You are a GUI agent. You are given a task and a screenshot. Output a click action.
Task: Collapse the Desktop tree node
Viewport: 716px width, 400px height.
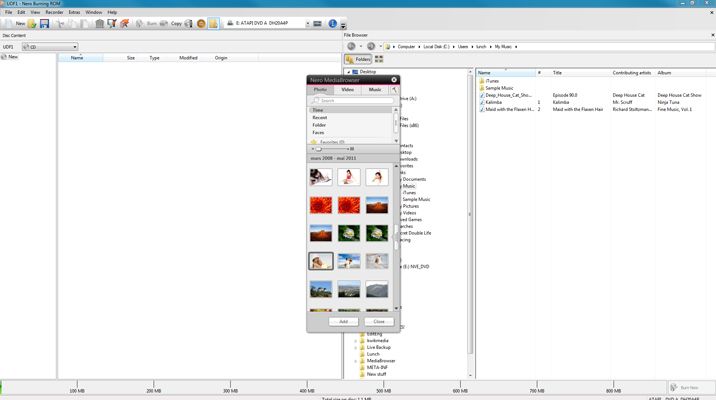pos(349,72)
